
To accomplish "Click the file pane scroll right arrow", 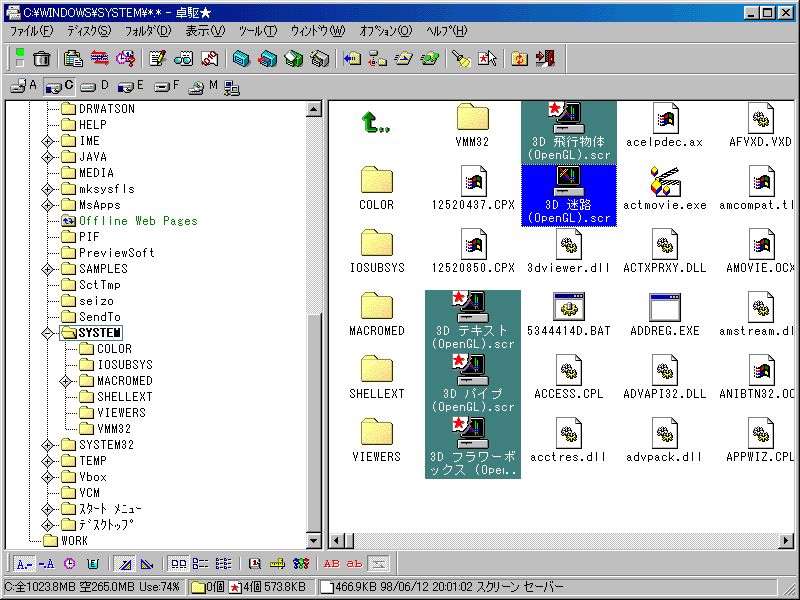I will [x=786, y=540].
